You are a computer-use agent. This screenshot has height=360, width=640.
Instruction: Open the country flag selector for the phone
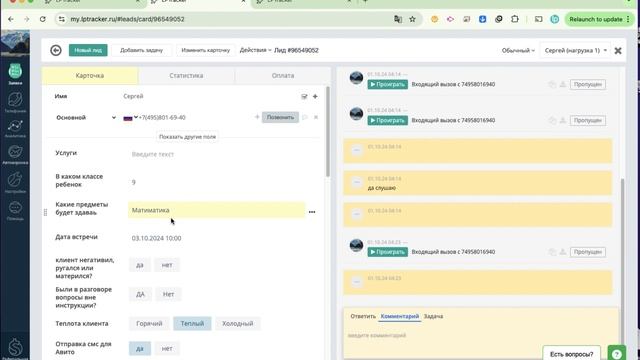(130, 118)
